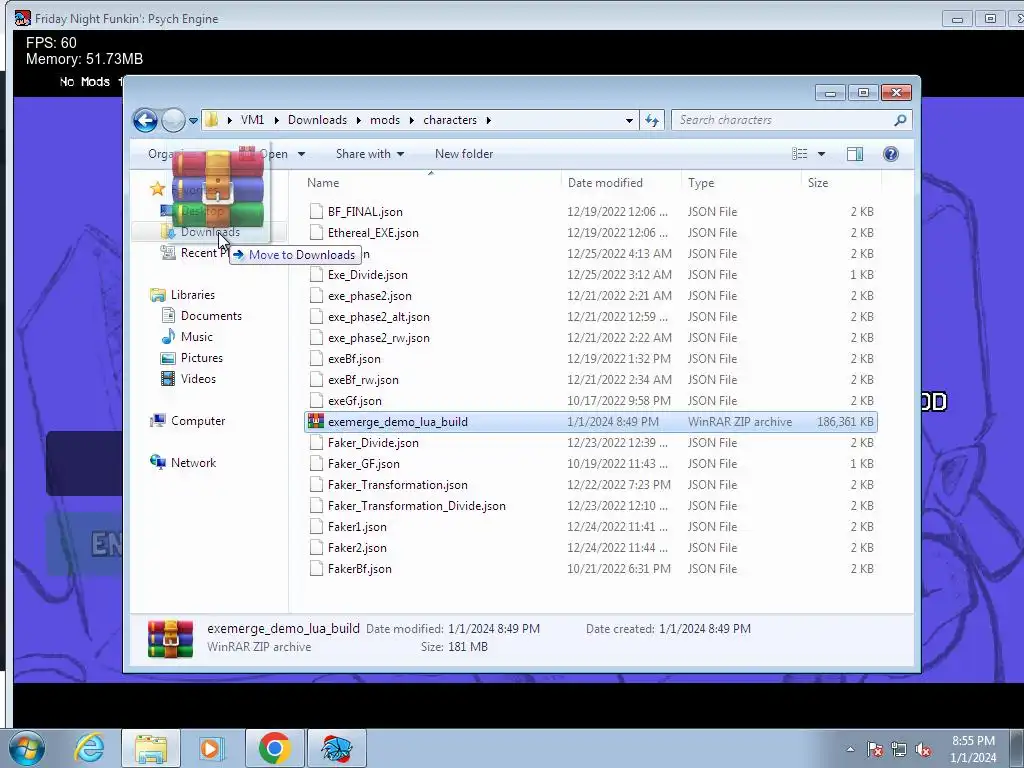Open the Open button dropdown arrow
Image resolution: width=1024 pixels, height=768 pixels.
tap(301, 154)
